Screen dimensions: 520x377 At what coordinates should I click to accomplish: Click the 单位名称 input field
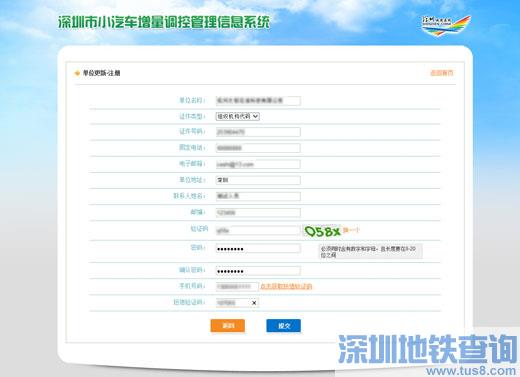[258, 100]
